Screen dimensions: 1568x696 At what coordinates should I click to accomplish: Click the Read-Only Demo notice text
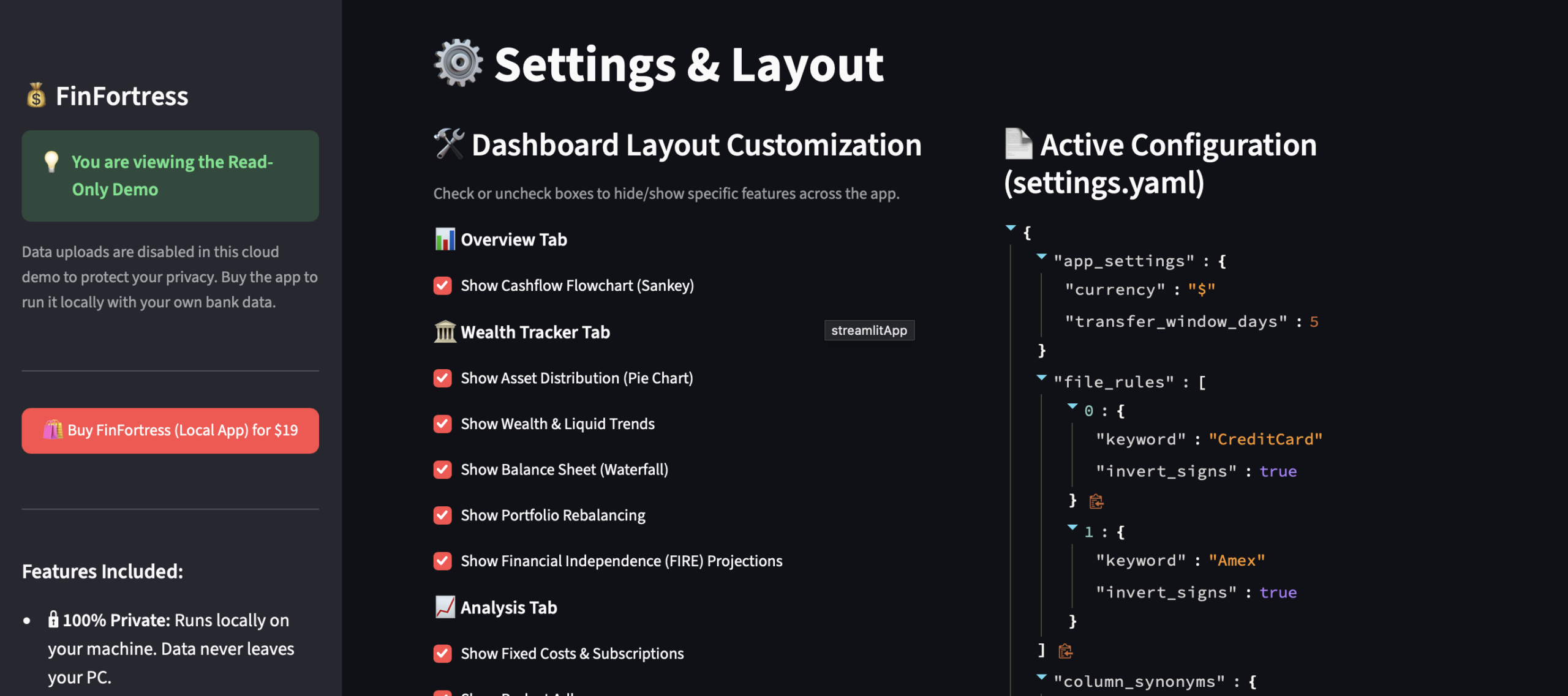click(172, 176)
